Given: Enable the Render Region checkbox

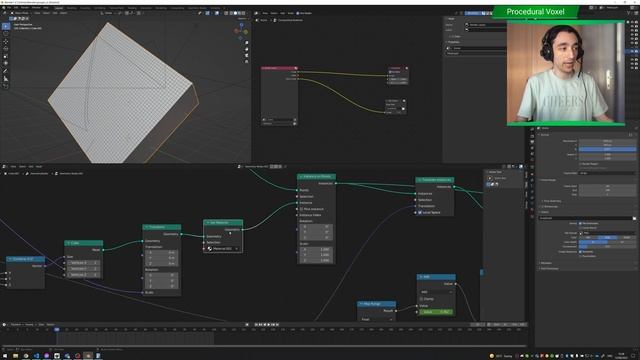Looking at the screenshot, I should click(580, 164).
